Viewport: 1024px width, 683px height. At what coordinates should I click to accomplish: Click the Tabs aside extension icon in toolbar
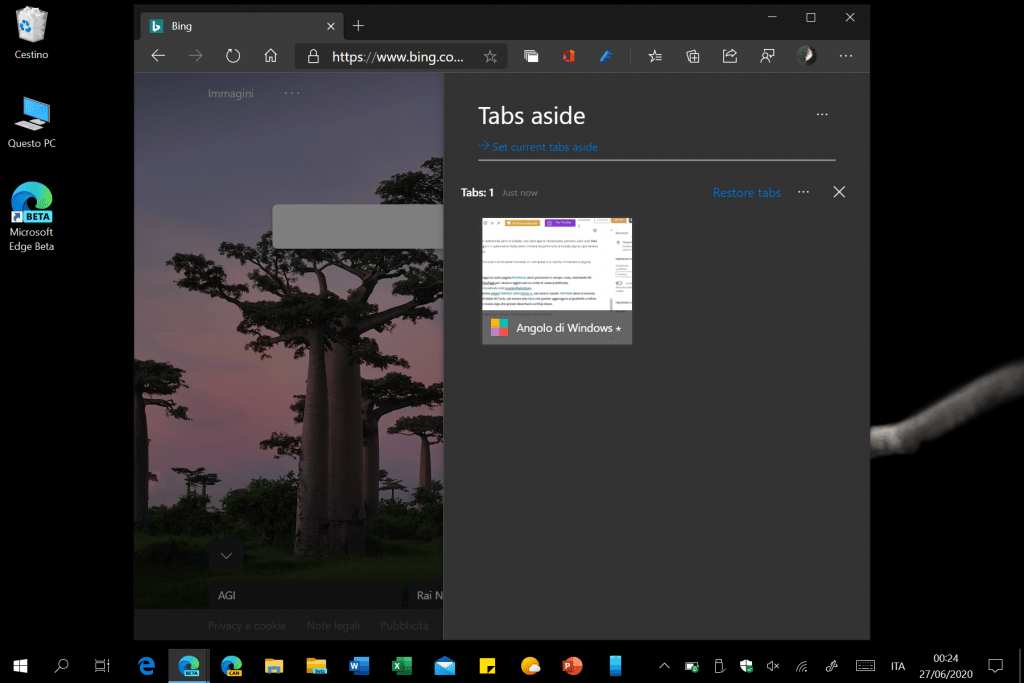click(531, 56)
